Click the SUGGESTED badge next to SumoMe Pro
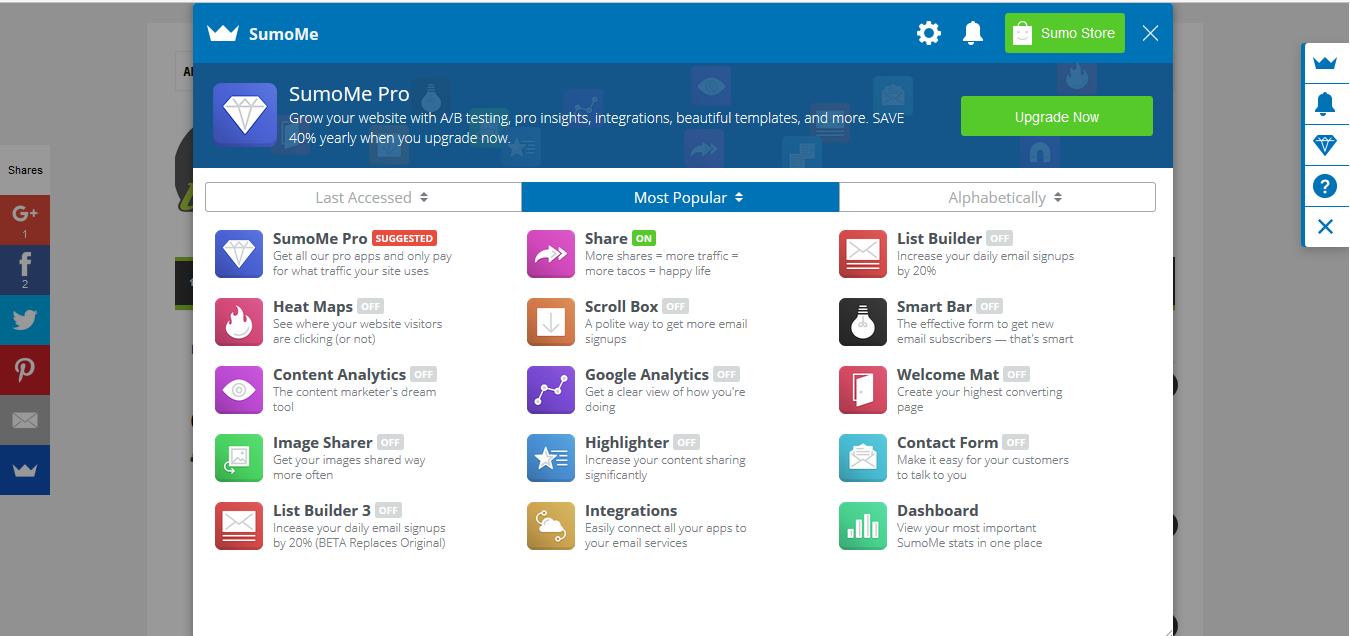 (x=404, y=238)
